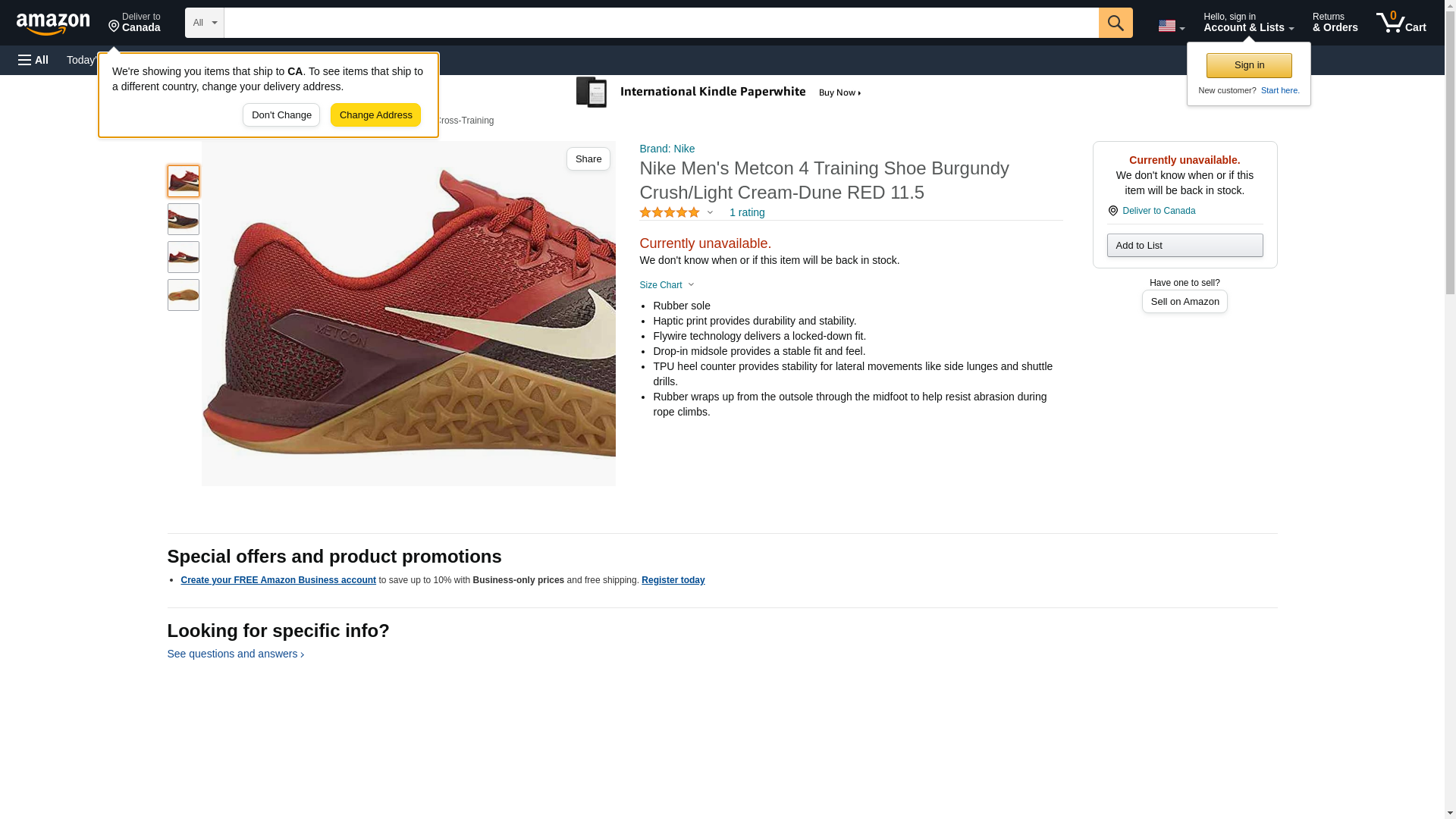Open the search category All dropdown
The height and width of the screenshot is (819, 1456).
pyautogui.click(x=204, y=23)
